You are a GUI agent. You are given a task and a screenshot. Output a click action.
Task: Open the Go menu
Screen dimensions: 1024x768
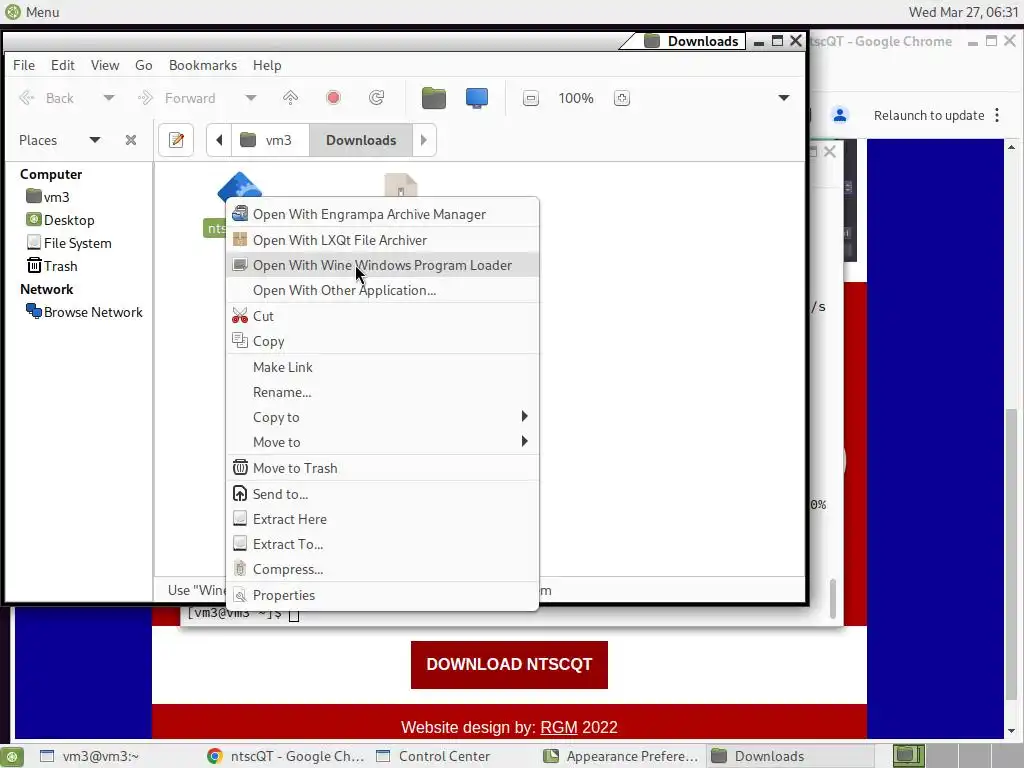[144, 65]
